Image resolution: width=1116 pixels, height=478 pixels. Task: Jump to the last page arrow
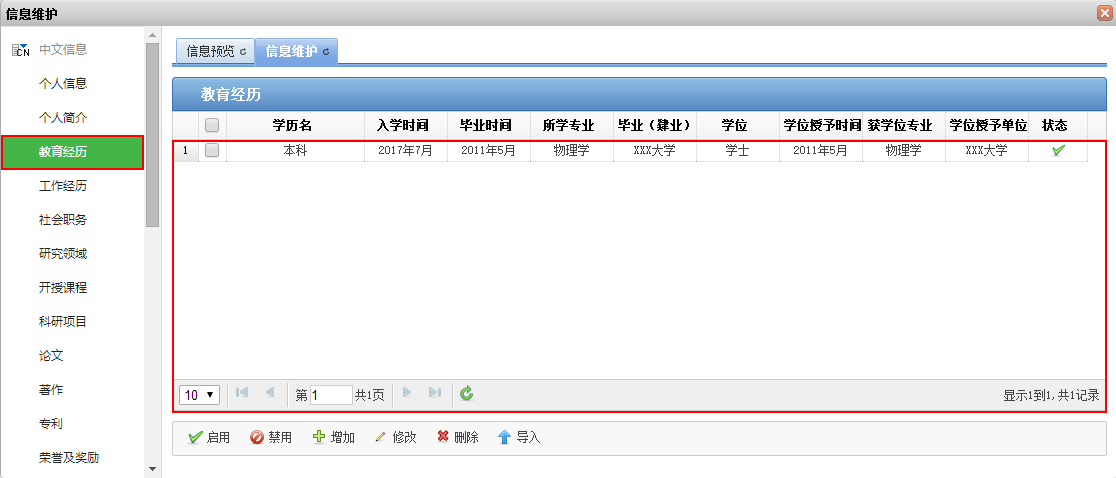tap(435, 394)
